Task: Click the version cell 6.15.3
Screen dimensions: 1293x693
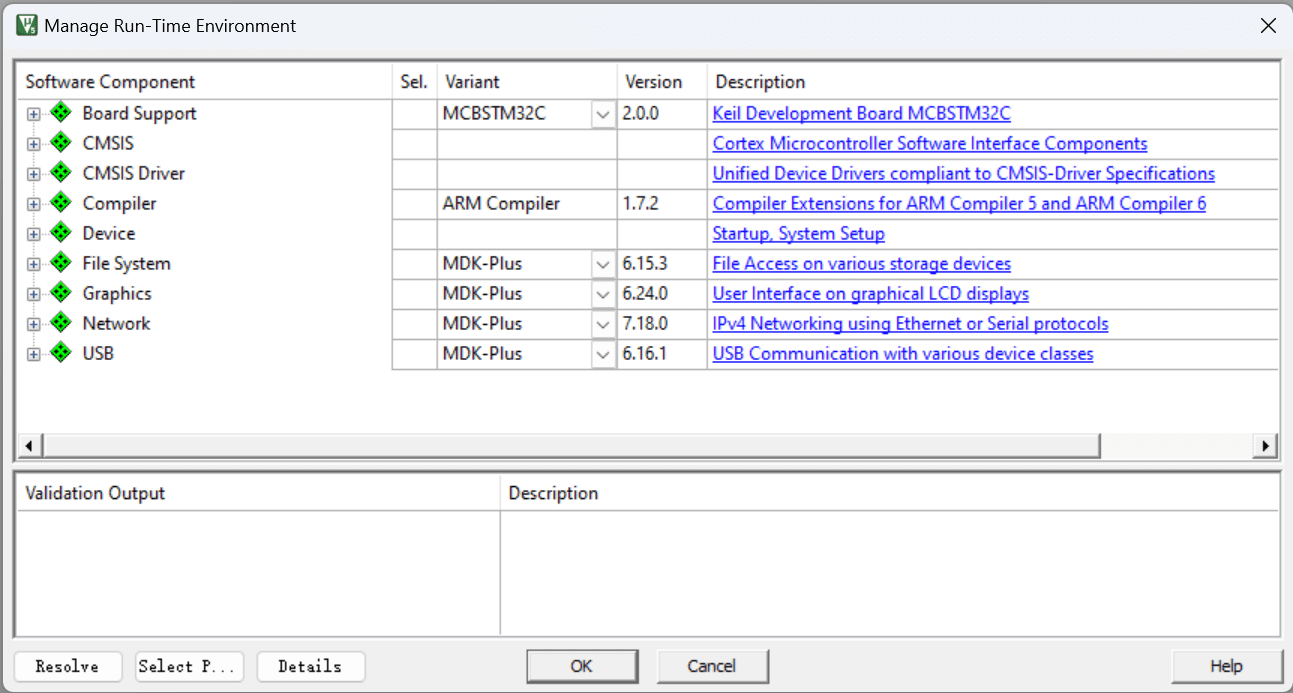Action: click(662, 264)
